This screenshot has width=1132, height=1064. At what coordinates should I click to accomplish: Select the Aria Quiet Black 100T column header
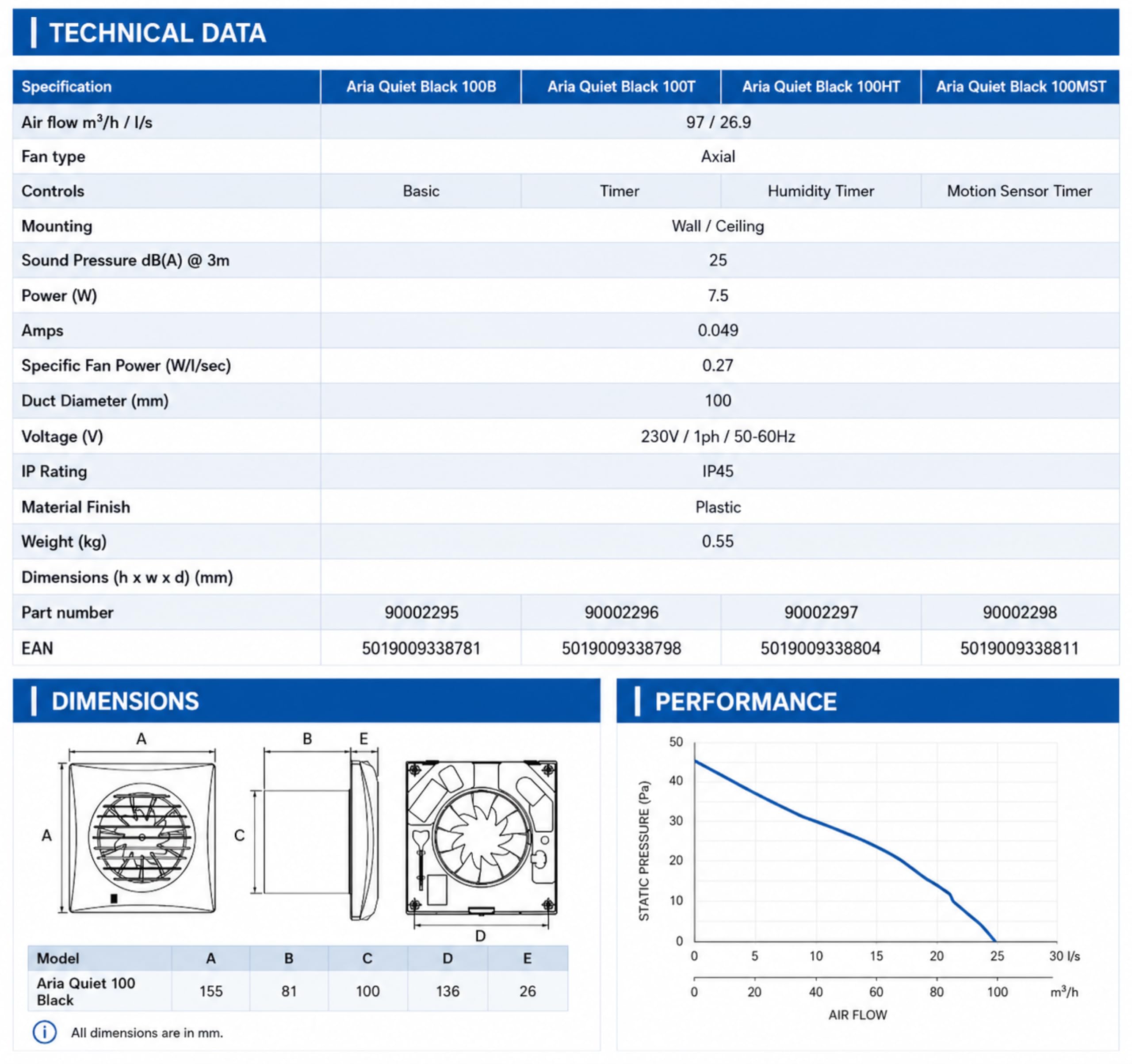(621, 87)
